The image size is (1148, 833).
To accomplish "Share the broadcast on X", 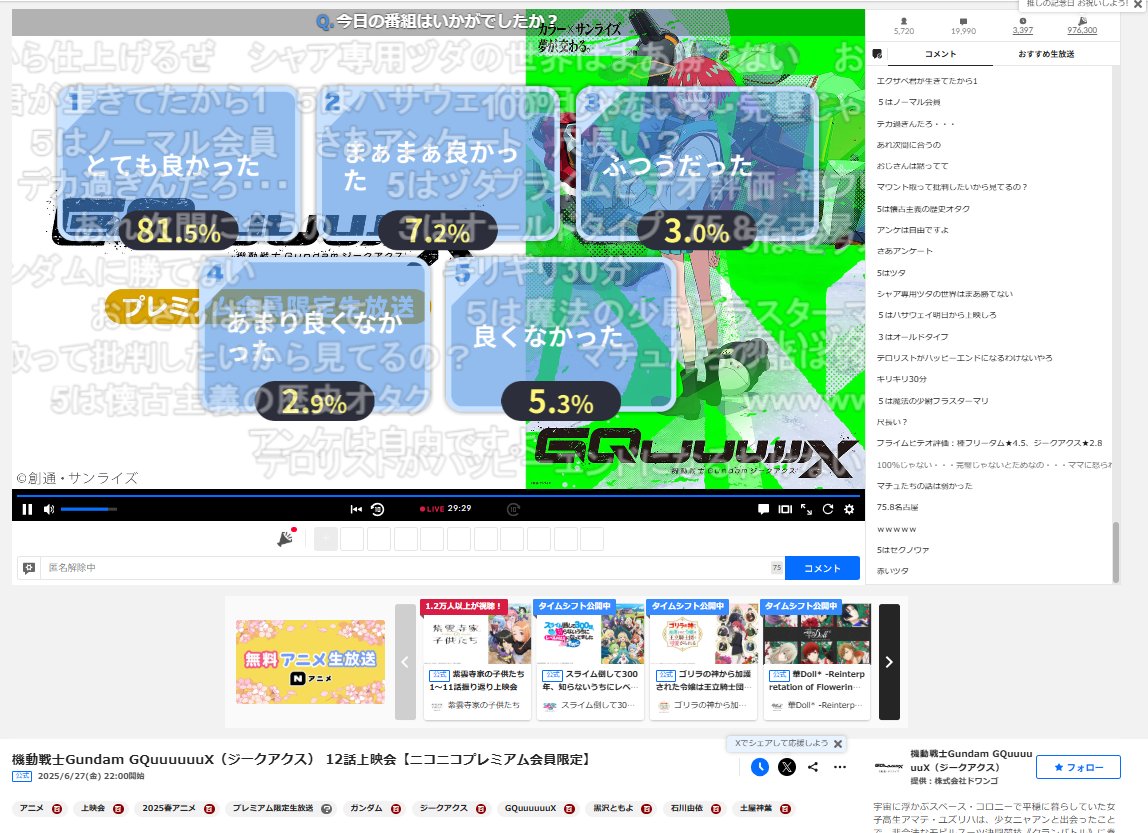I will click(x=787, y=767).
